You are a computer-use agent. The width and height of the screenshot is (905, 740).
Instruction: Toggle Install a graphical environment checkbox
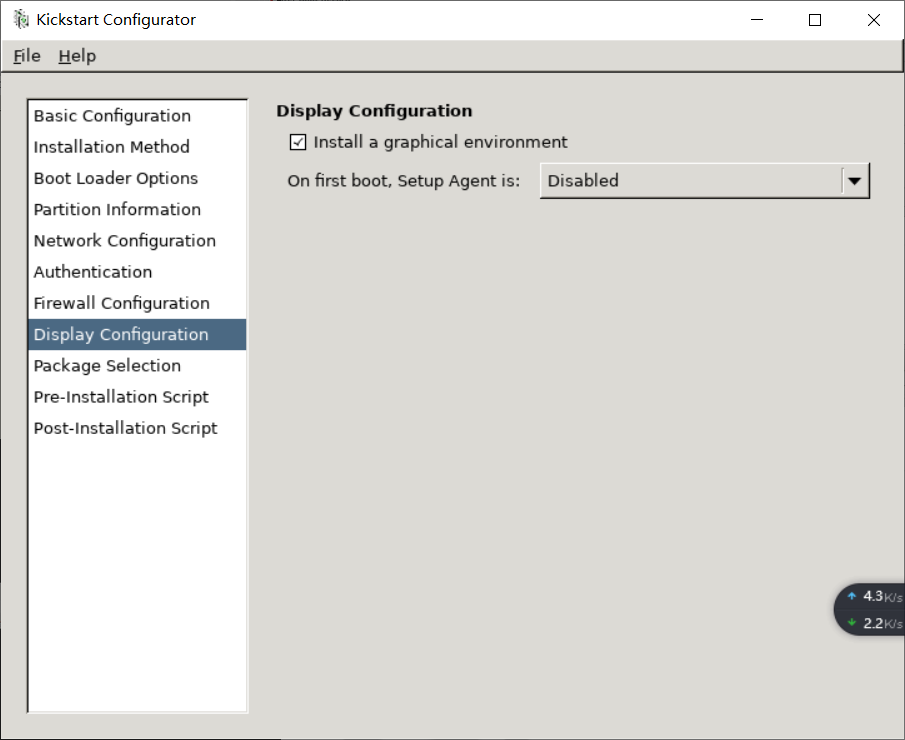point(298,142)
